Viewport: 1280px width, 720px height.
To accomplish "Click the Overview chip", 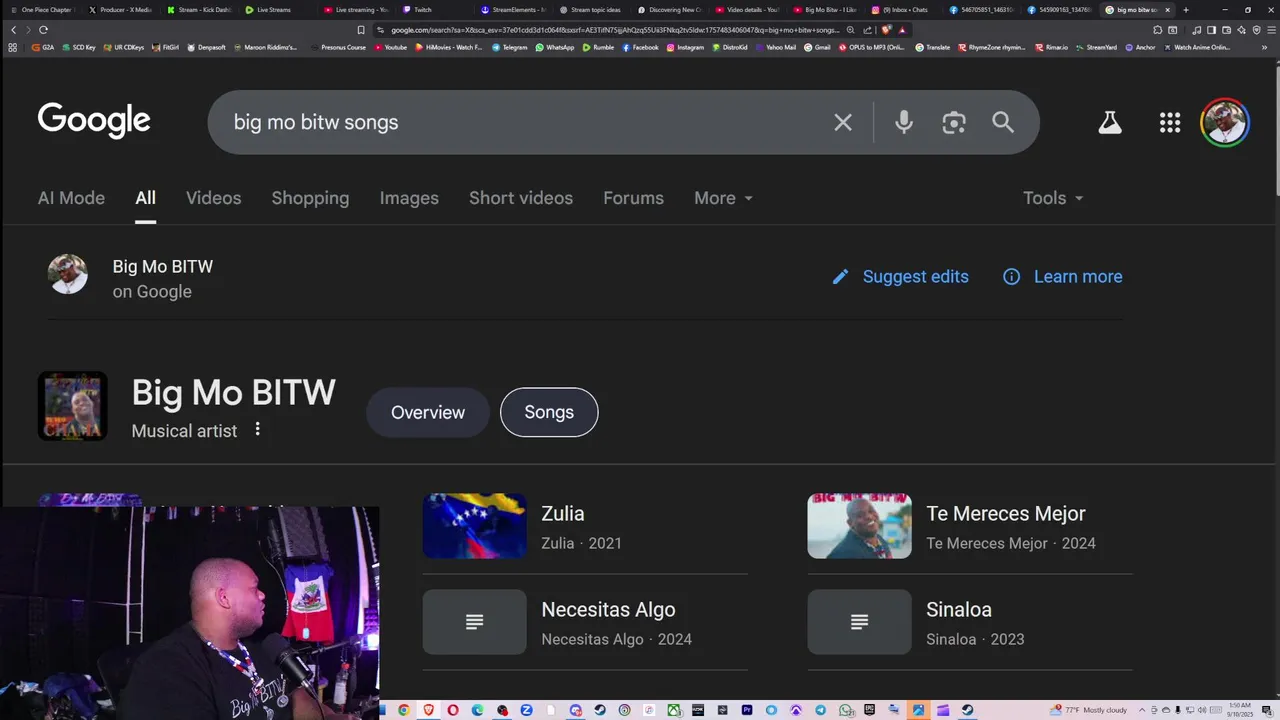I will coord(428,412).
